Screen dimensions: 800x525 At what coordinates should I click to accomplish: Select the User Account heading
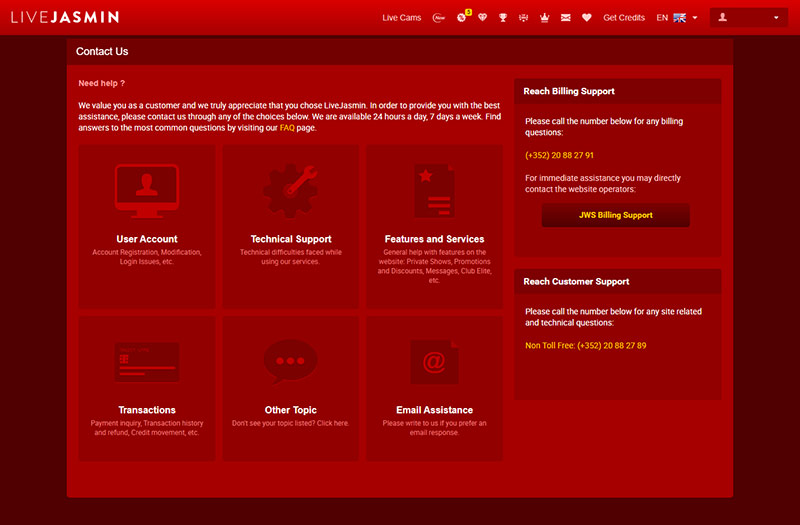147,239
